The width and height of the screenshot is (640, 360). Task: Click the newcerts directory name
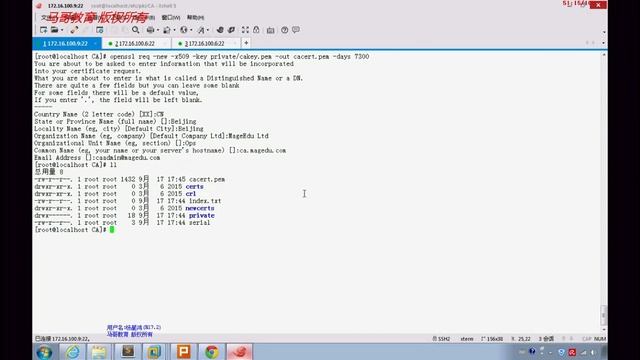(200, 208)
